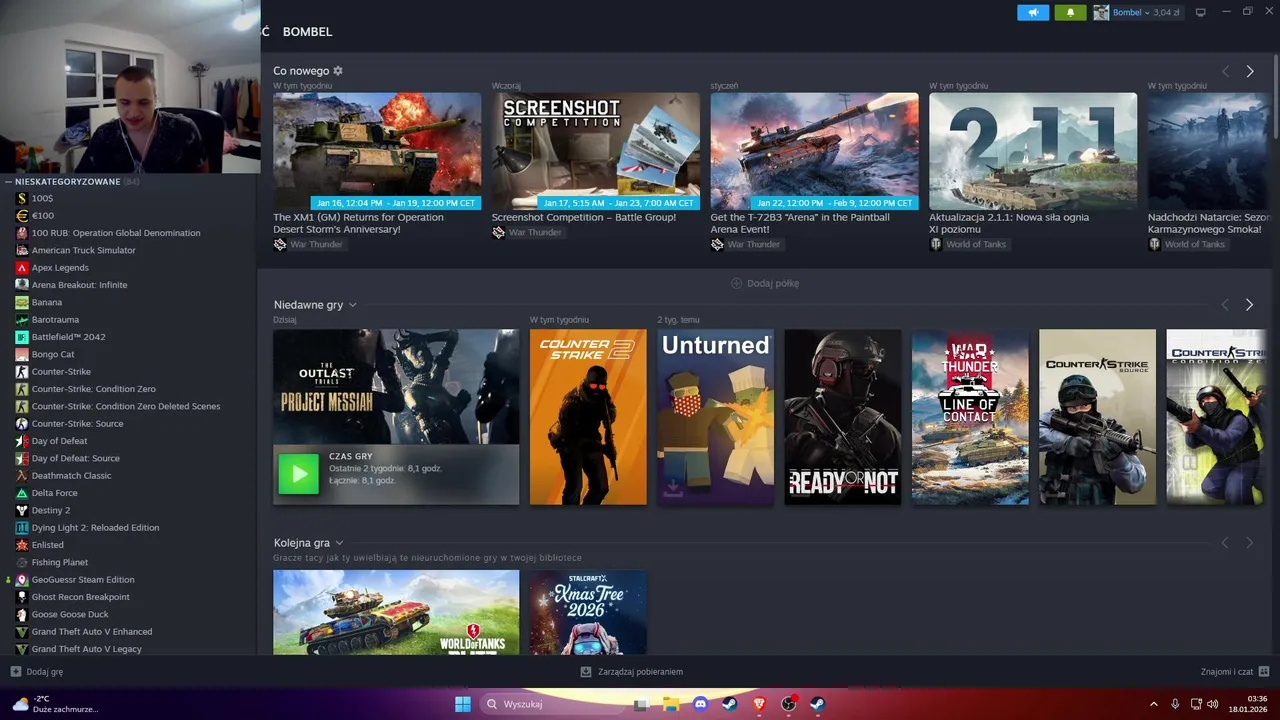Select Goose Goose Duck in library

pos(70,614)
